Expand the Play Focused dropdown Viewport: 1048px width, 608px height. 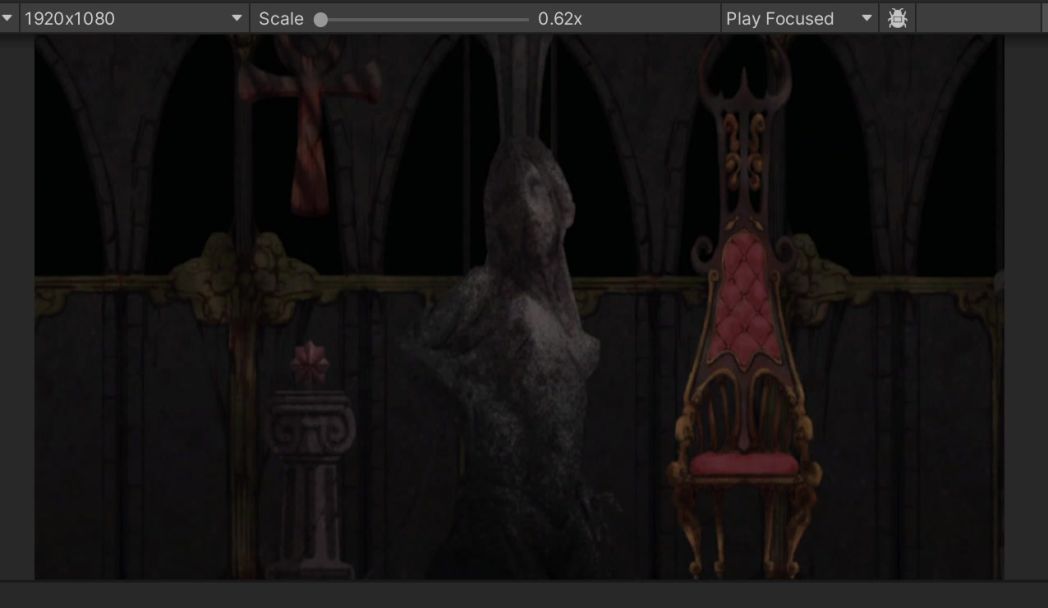(799, 19)
